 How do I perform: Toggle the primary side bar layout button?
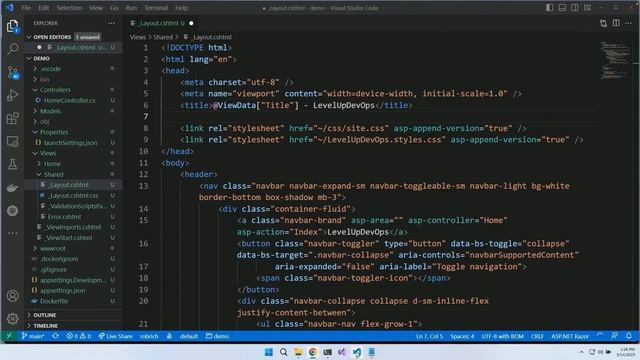click(x=550, y=8)
